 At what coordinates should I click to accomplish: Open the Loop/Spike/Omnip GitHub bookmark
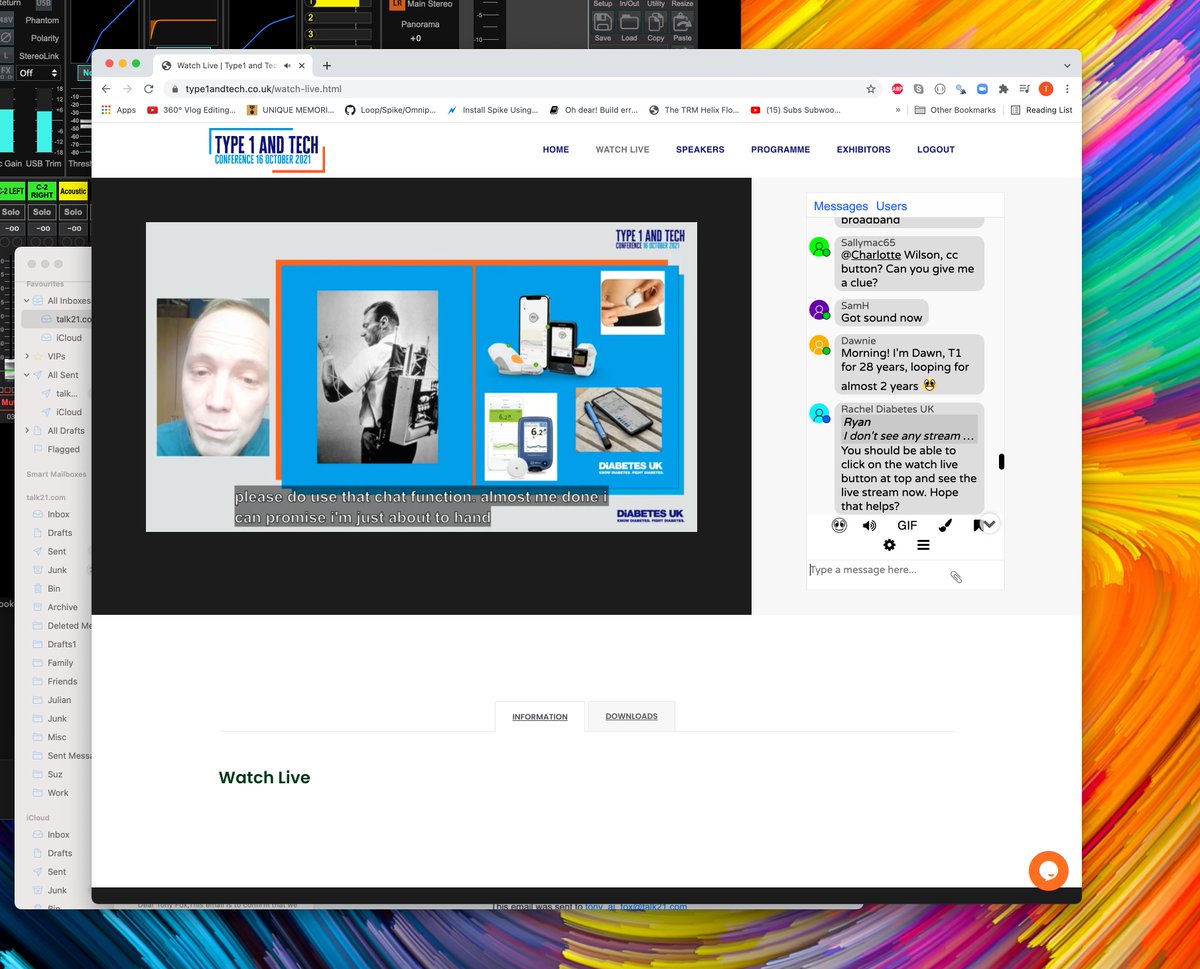point(390,110)
